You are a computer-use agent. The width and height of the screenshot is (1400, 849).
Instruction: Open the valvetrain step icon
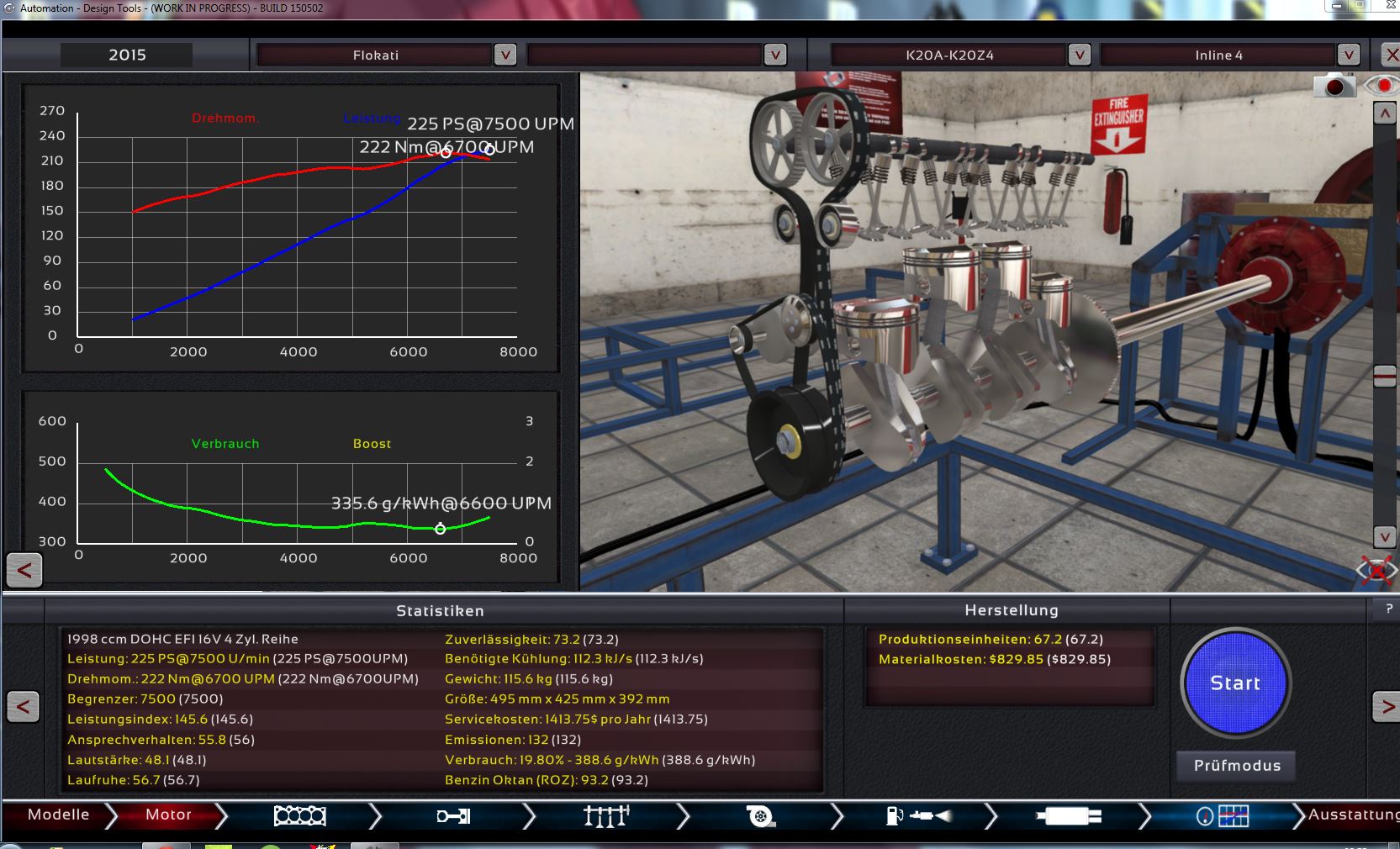(x=606, y=815)
